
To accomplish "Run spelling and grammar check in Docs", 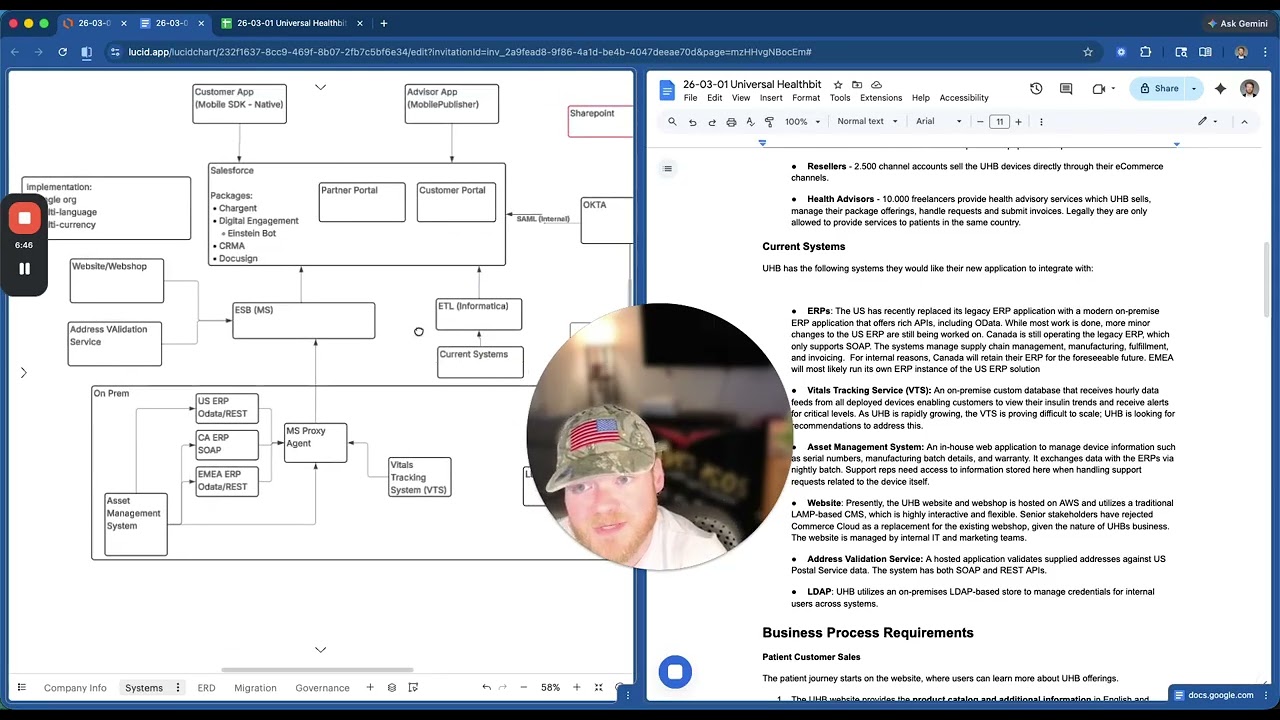I will pos(750,122).
